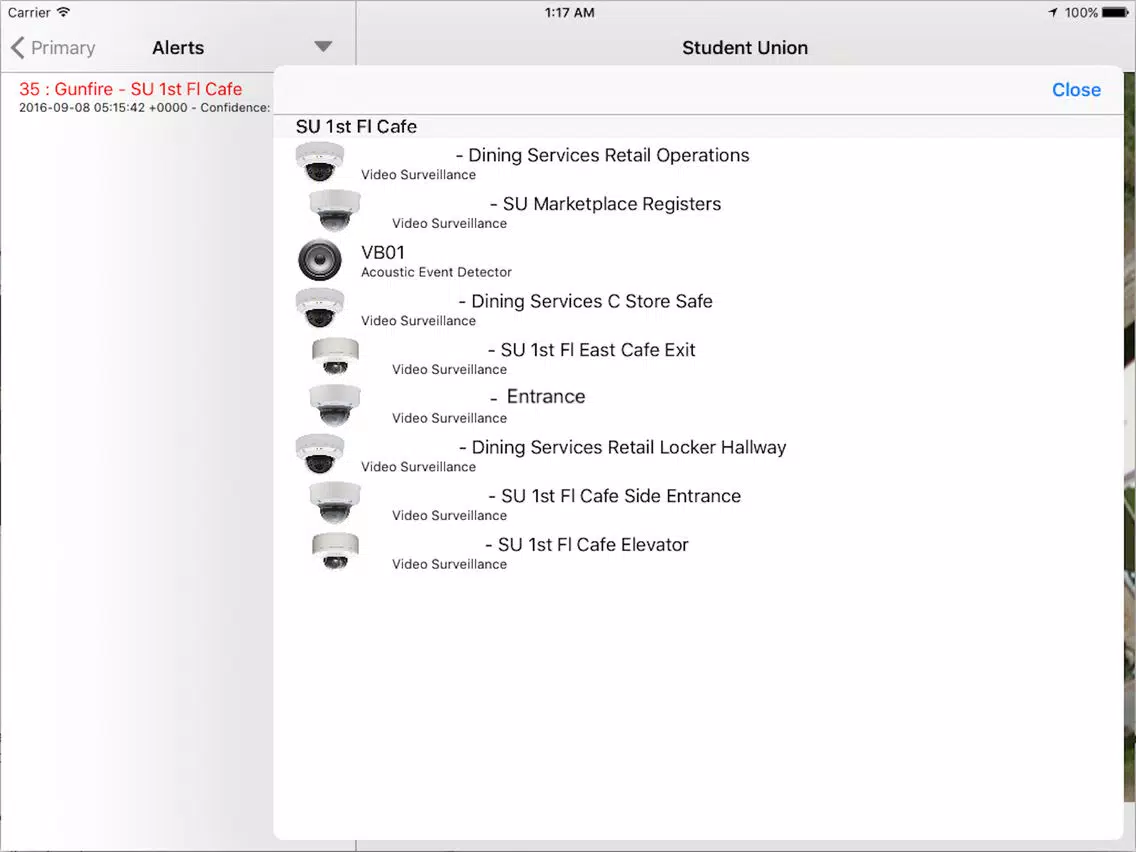Tap camera icon for Retail Locker Hallway
1136x852 pixels.
(320, 453)
